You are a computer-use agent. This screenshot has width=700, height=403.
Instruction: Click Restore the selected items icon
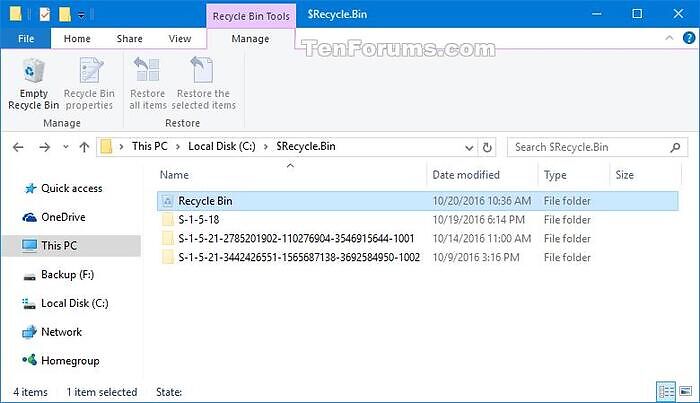[203, 80]
